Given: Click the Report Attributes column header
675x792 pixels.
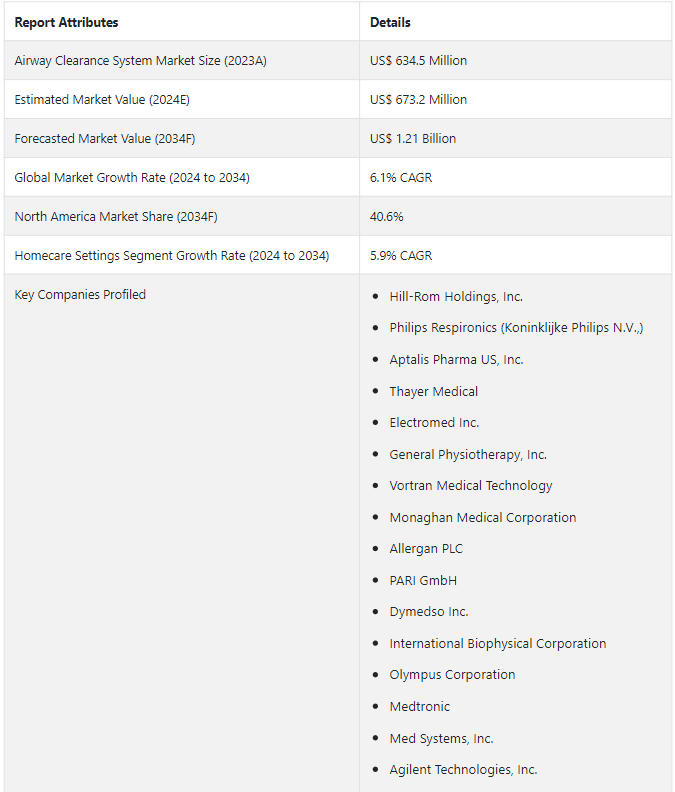Looking at the screenshot, I should pos(66,22).
